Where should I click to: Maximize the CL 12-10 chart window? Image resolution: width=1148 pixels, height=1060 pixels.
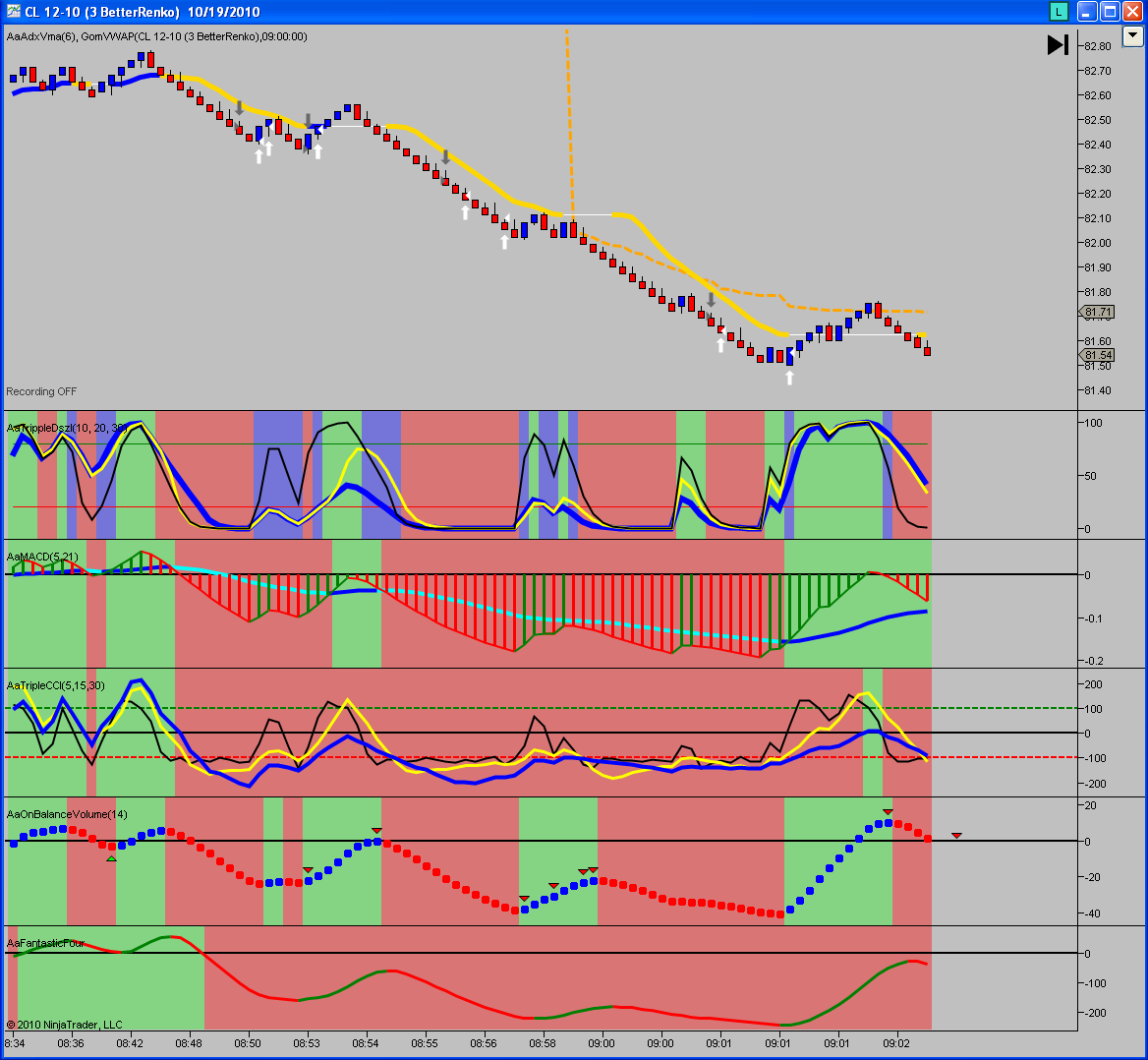tap(1110, 12)
